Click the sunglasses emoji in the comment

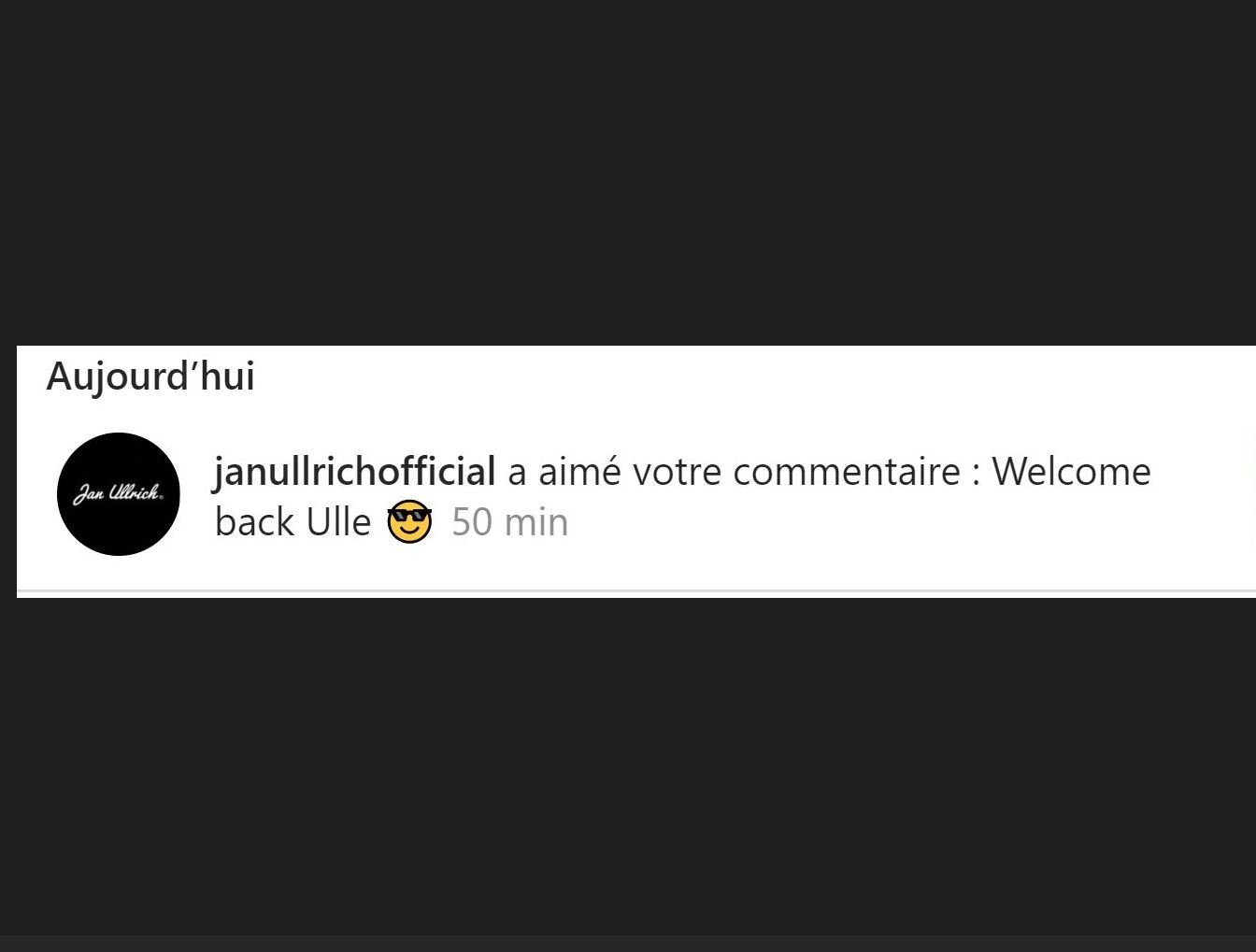409,522
